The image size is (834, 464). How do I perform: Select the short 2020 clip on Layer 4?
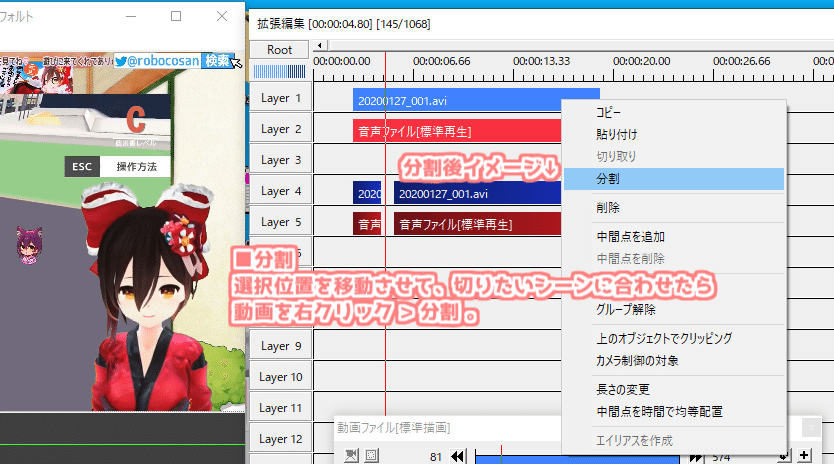point(367,193)
